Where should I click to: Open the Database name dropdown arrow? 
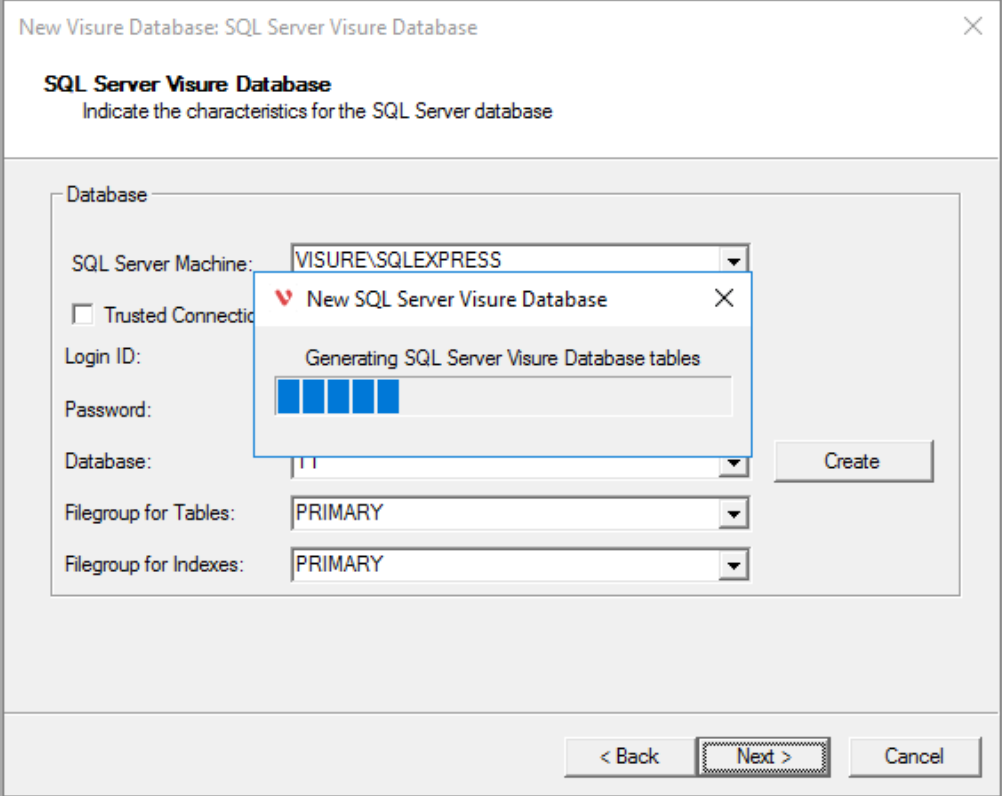point(734,464)
